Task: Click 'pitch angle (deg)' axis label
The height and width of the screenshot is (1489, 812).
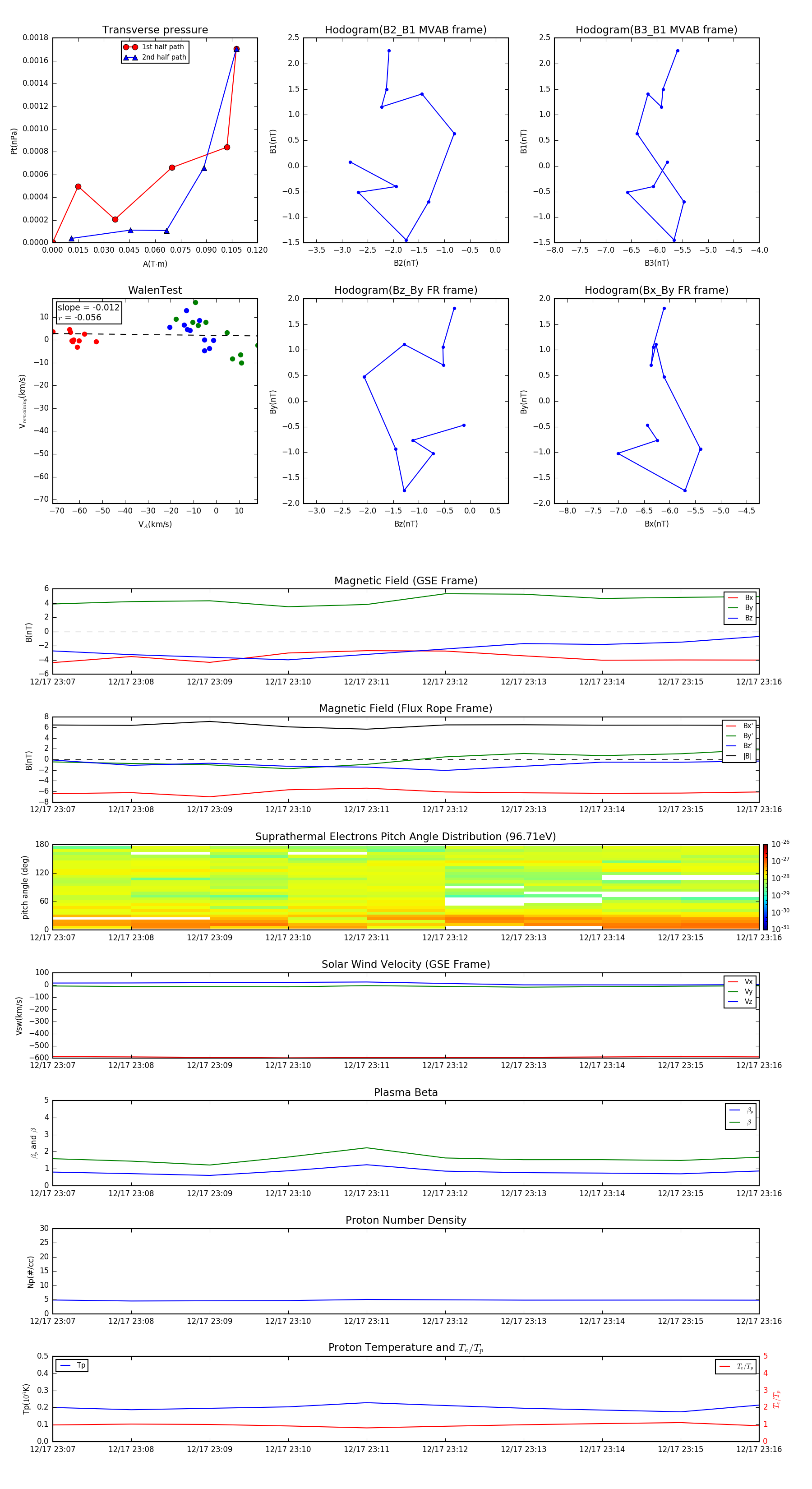Action: [25, 887]
